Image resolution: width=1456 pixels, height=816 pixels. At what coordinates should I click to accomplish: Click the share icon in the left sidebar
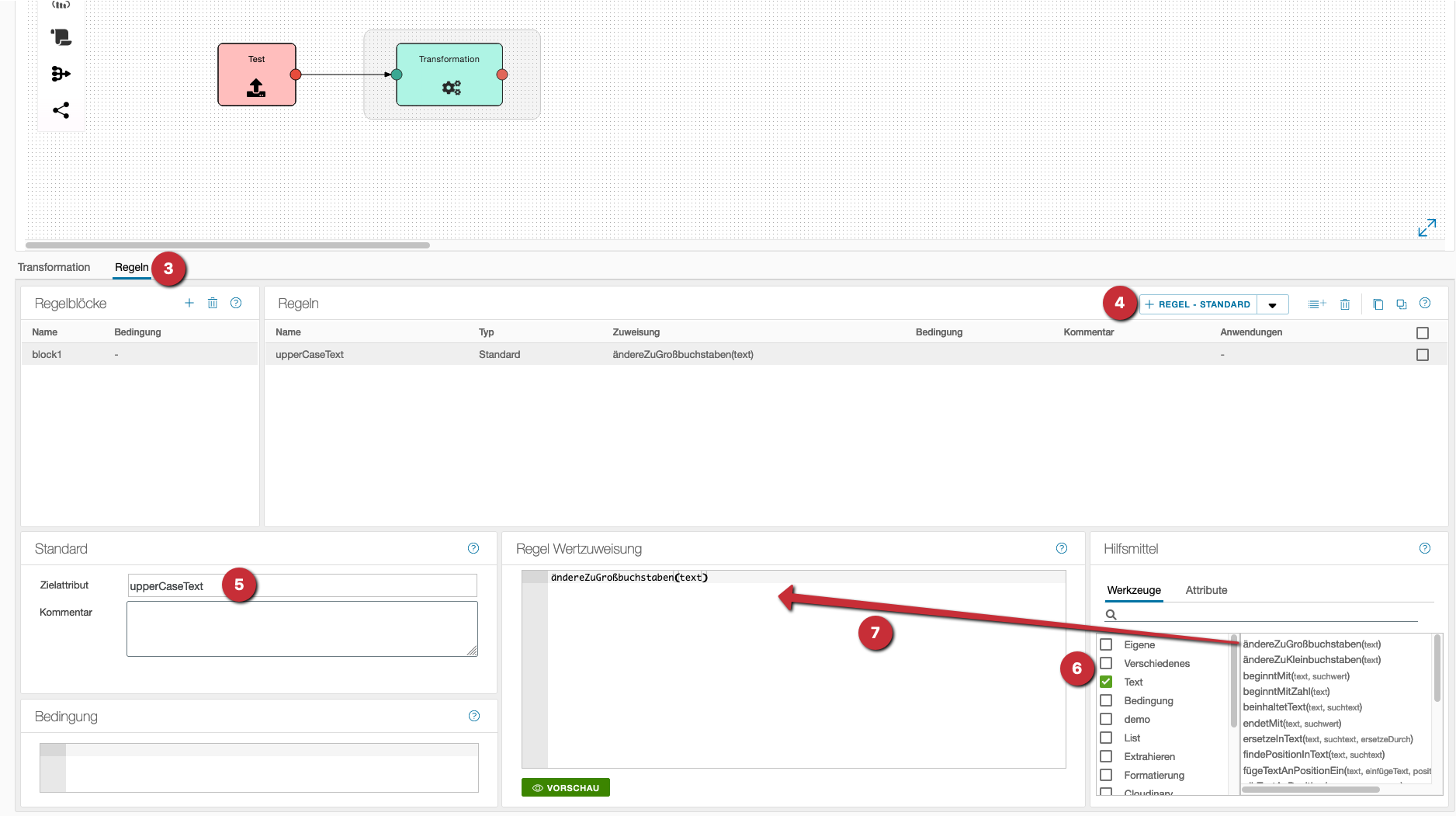tap(61, 110)
